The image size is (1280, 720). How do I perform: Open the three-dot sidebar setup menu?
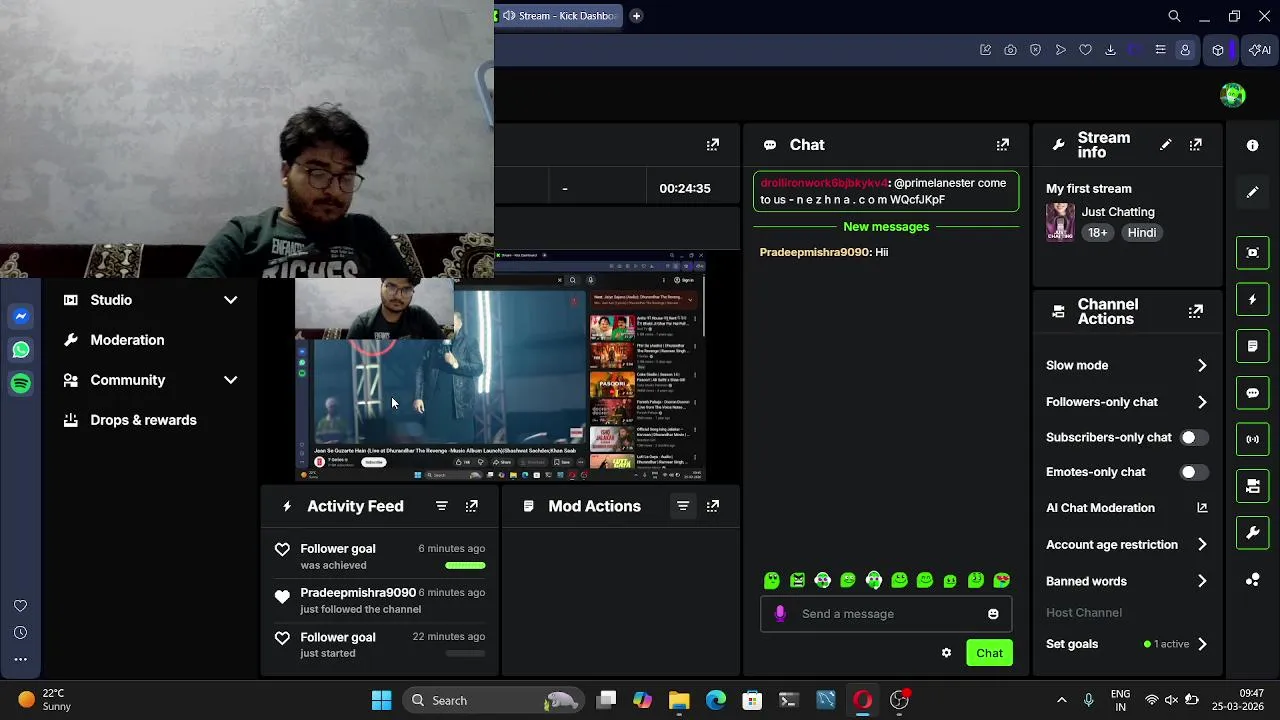point(20,659)
